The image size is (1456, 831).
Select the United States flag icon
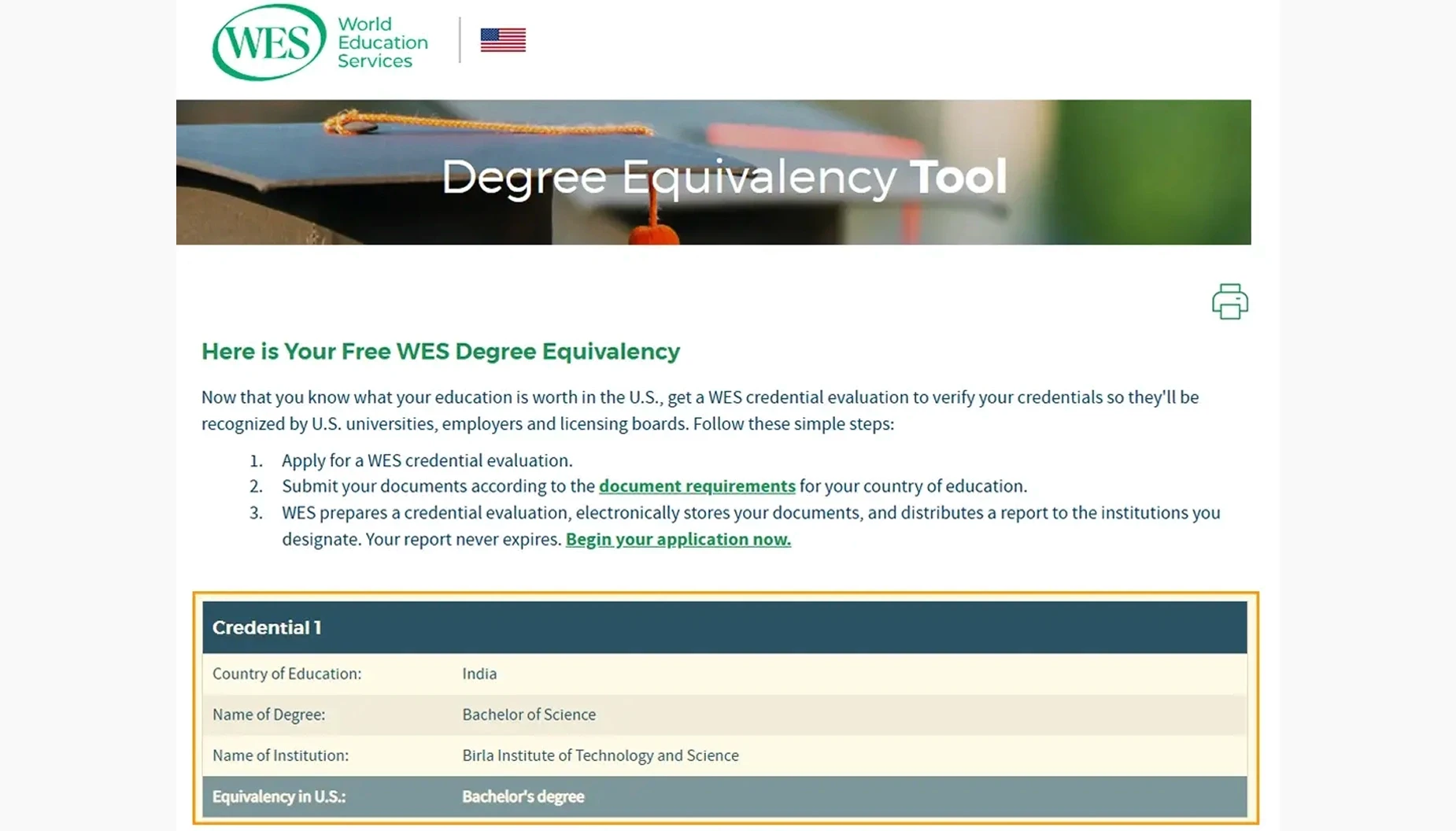tap(503, 40)
